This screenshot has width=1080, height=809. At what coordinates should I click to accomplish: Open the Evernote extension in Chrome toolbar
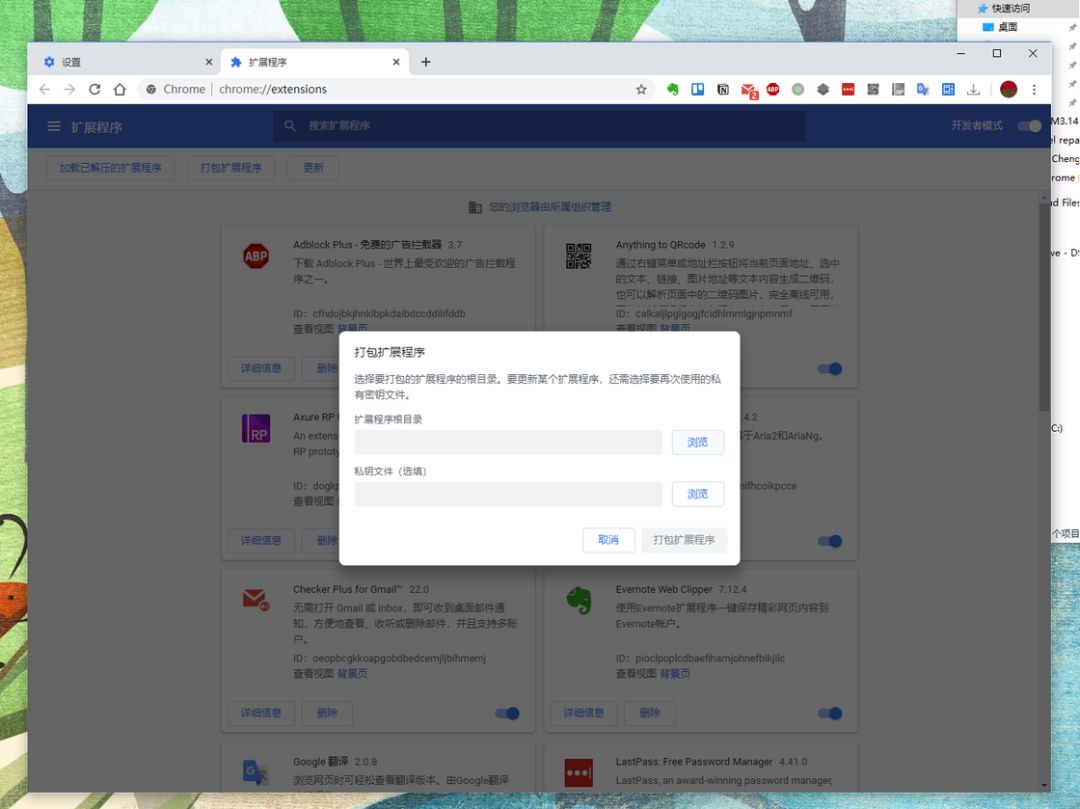[673, 89]
